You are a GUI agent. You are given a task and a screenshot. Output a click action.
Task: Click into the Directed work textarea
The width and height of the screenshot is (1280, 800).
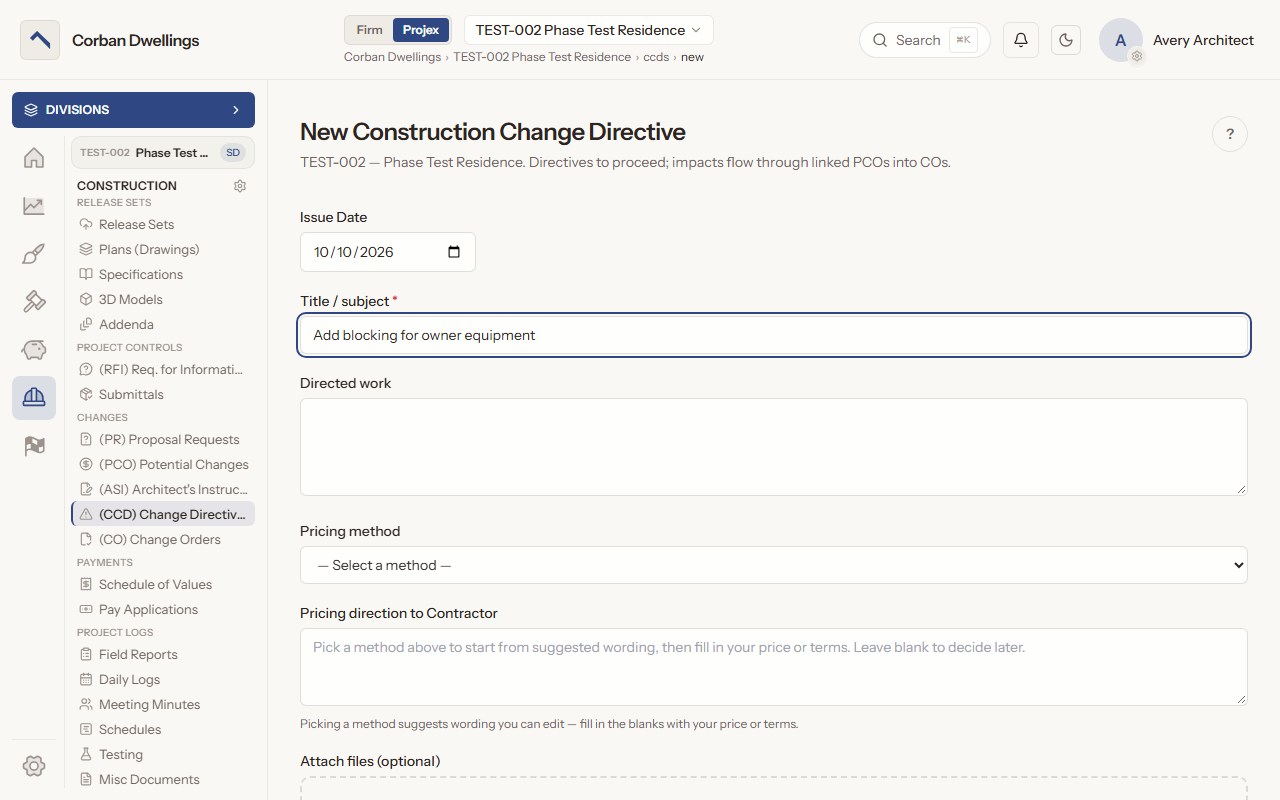774,447
